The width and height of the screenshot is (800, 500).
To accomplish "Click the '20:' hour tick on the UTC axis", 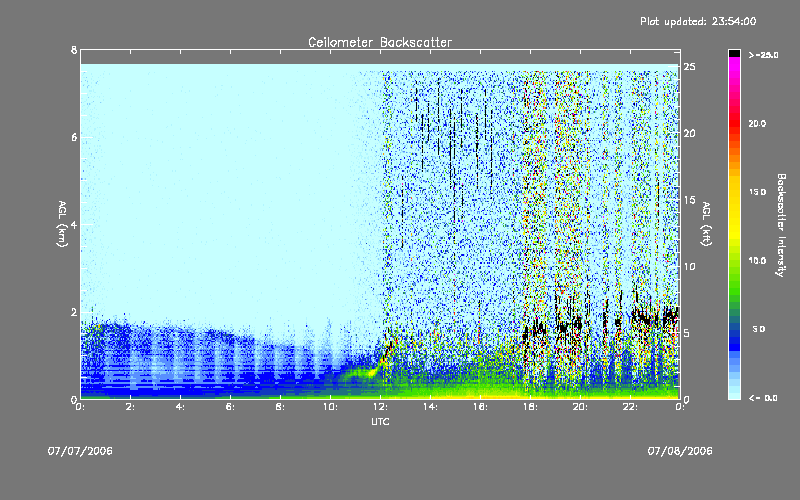I will point(580,407).
